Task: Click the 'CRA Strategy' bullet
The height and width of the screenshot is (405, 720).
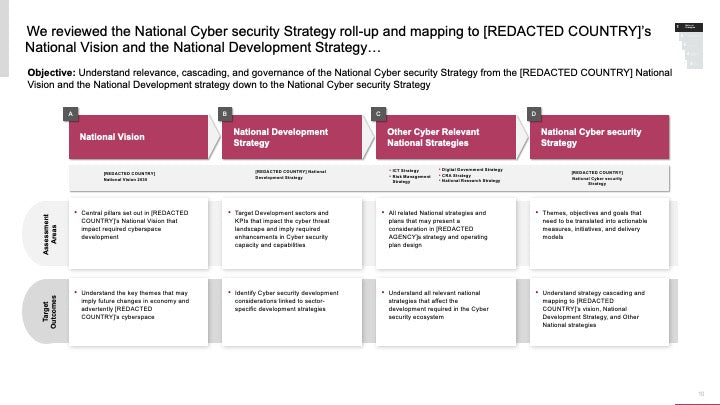Action: [456, 175]
